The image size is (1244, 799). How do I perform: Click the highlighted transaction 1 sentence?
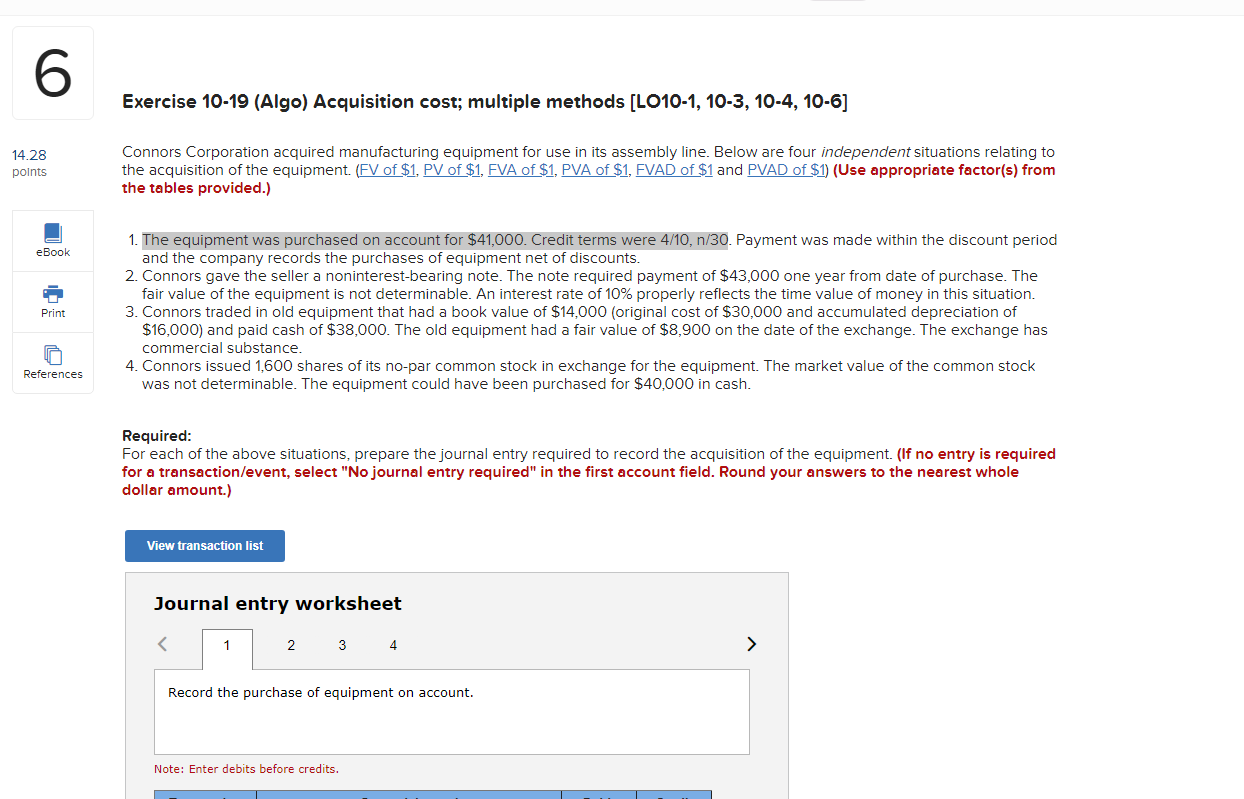click(x=435, y=239)
